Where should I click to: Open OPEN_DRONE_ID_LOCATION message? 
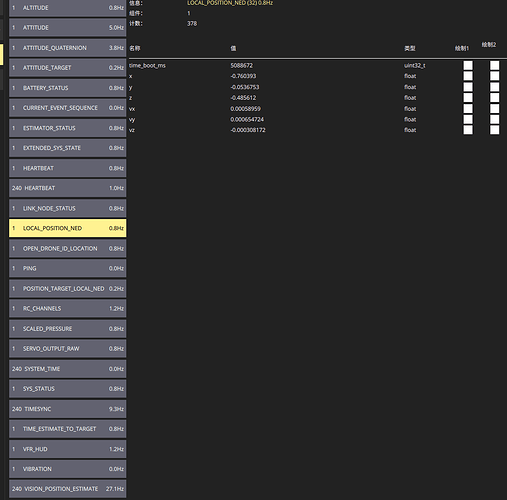point(67,248)
